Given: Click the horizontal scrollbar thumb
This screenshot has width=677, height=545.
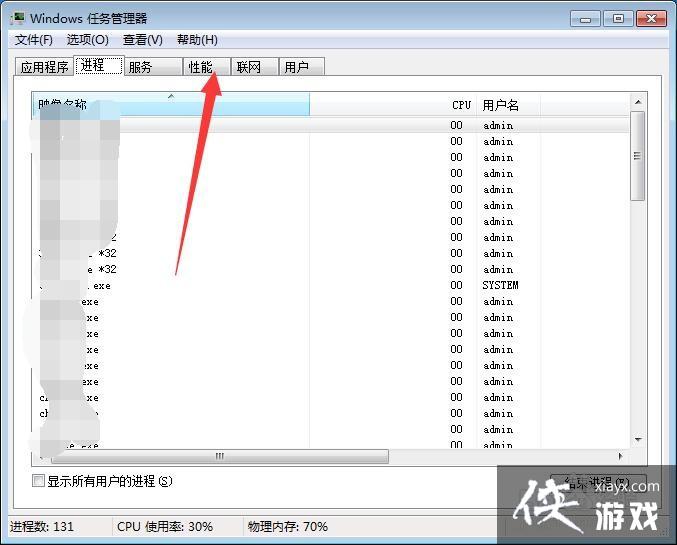Looking at the screenshot, I should pyautogui.click(x=220, y=456).
